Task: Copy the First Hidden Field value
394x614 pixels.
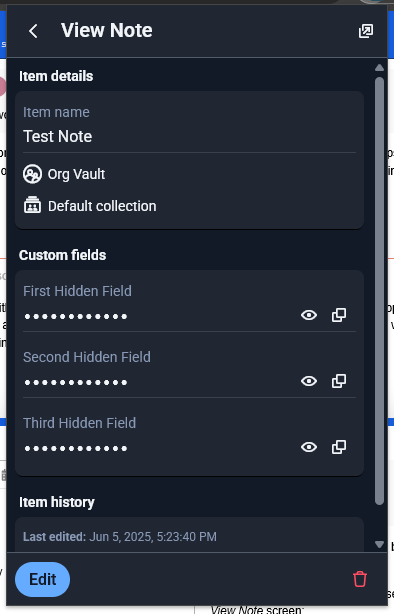Action: [x=339, y=315]
